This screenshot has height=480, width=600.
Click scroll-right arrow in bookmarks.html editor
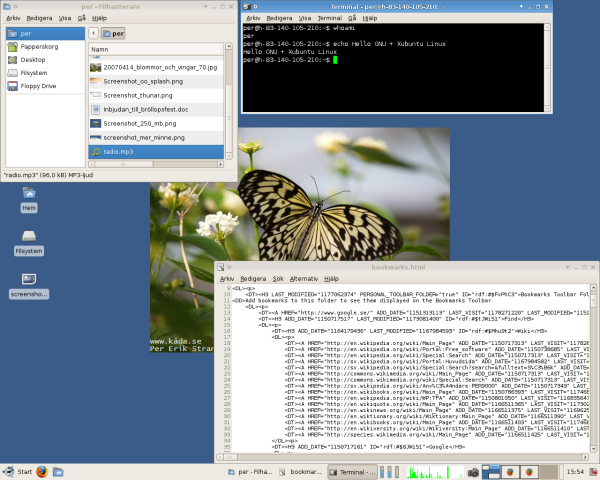(585, 457)
